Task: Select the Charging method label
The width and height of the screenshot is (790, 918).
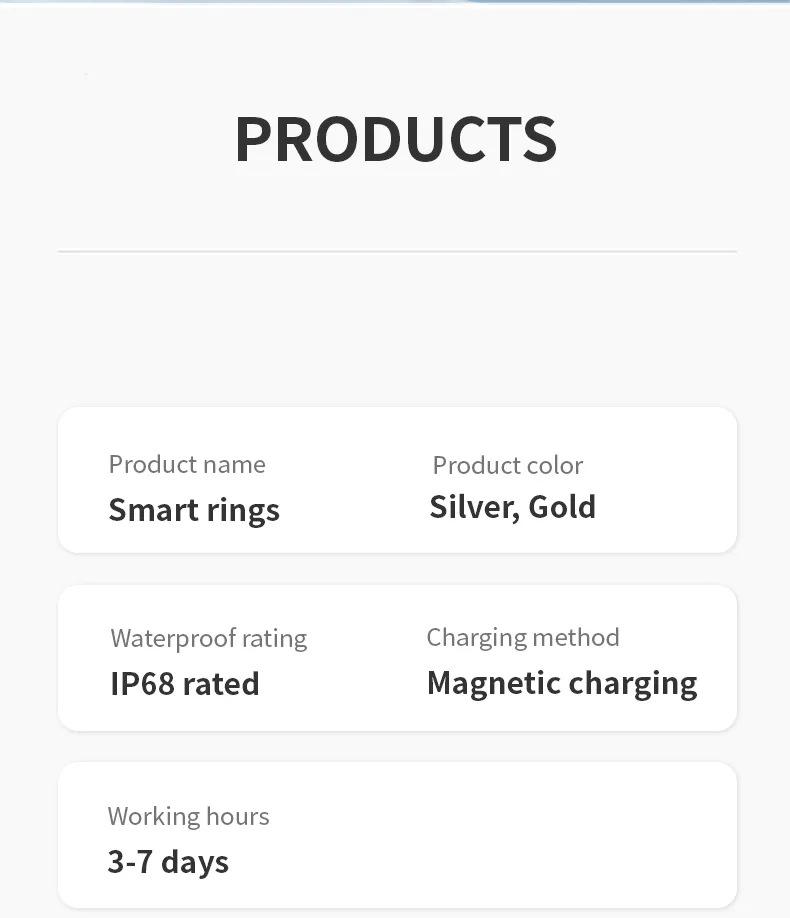Action: click(x=523, y=637)
